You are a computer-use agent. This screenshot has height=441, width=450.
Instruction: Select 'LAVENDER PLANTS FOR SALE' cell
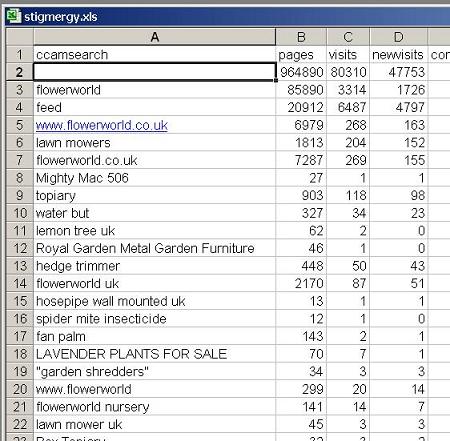coord(154,354)
